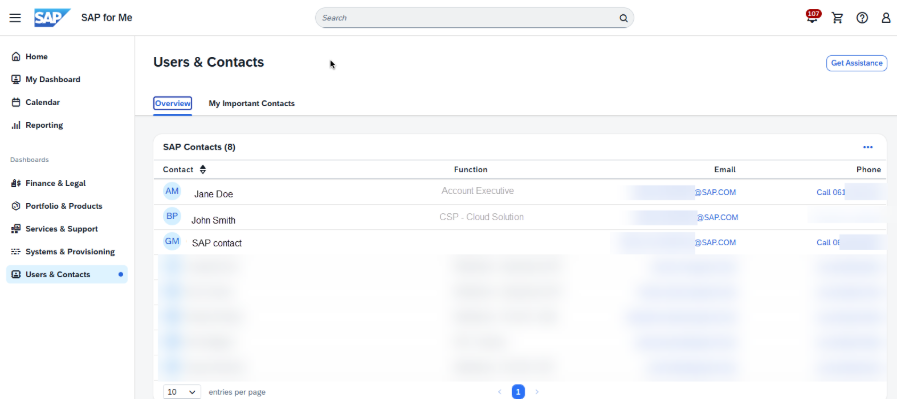Image resolution: width=897 pixels, height=399 pixels.
Task: Click the Systems & Provisioning icon
Action: pyautogui.click(x=15, y=252)
